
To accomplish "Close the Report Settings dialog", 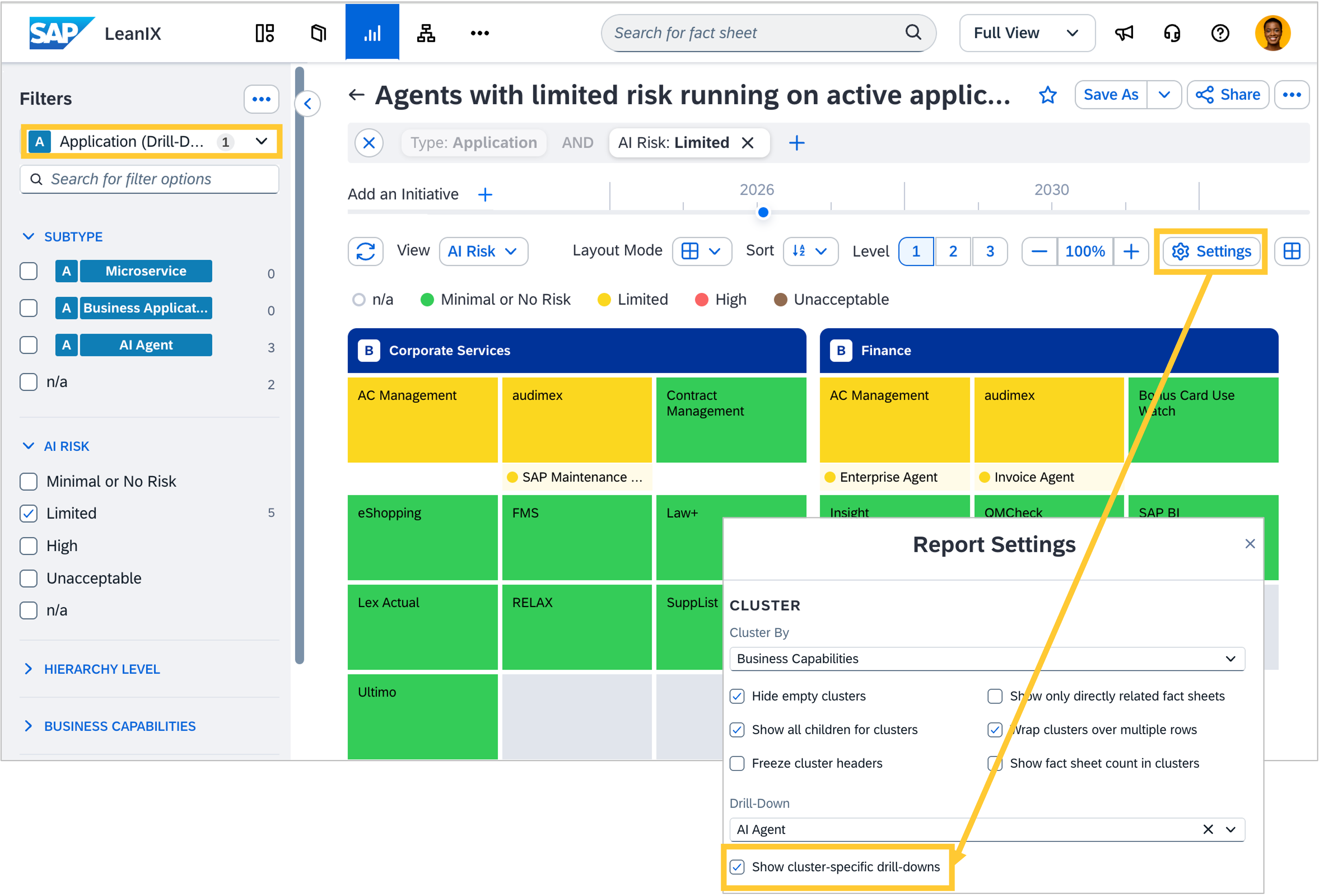I will coord(1250,544).
